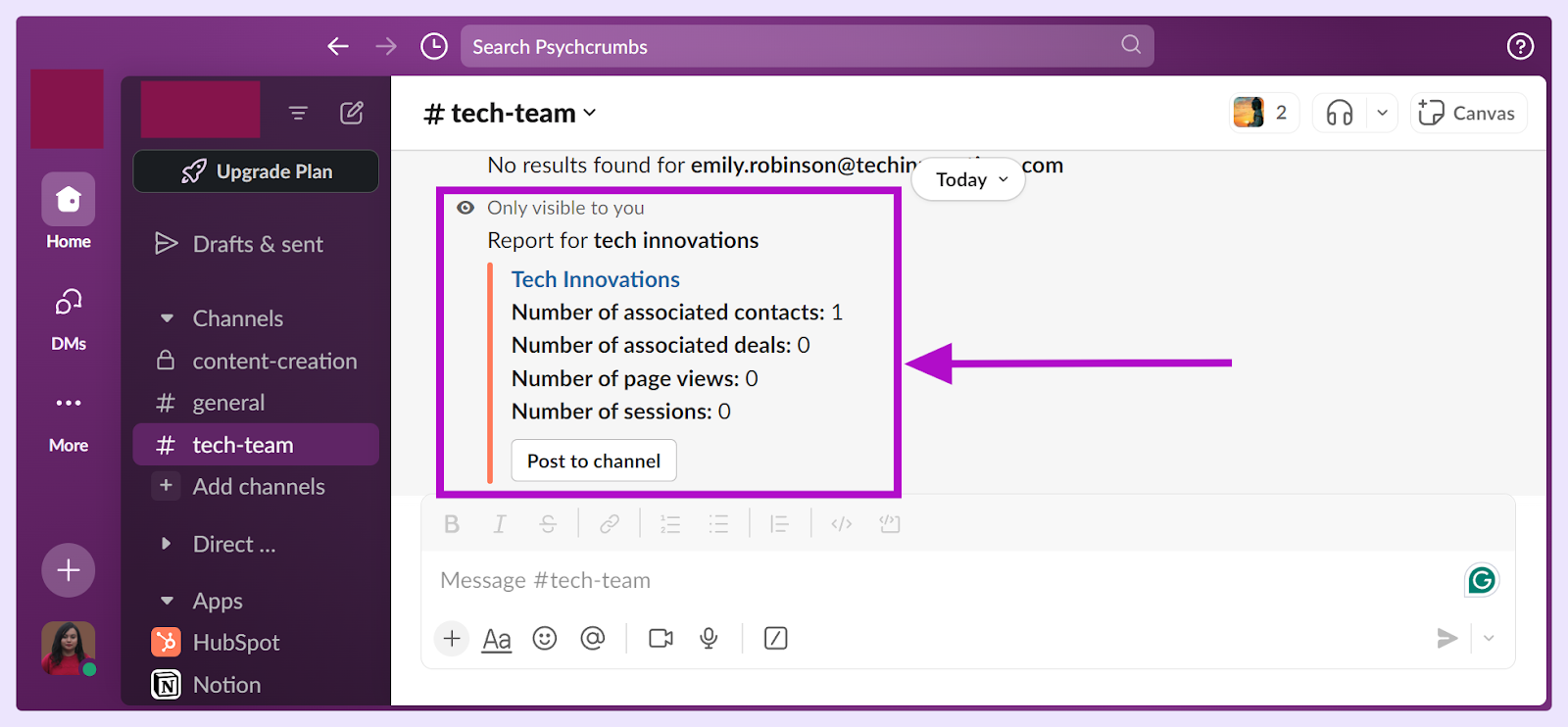
Task: Open the filter conversations icon
Action: tap(298, 114)
